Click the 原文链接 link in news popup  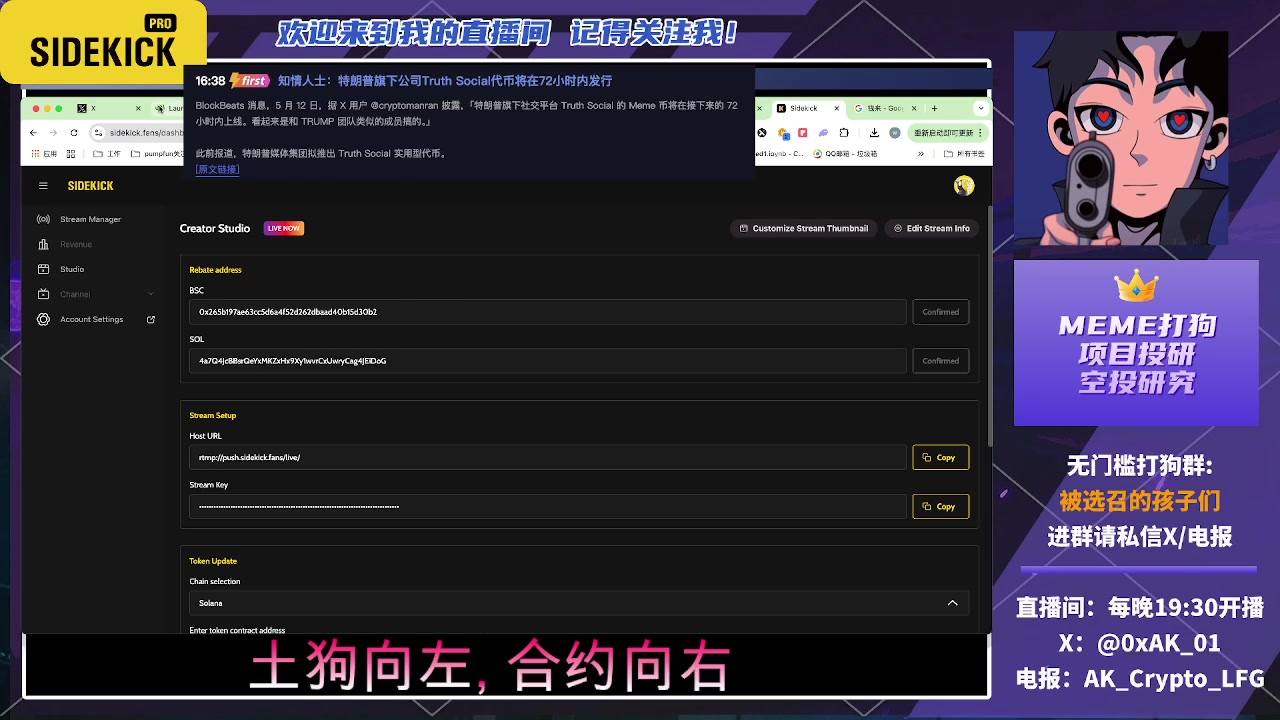(x=217, y=169)
